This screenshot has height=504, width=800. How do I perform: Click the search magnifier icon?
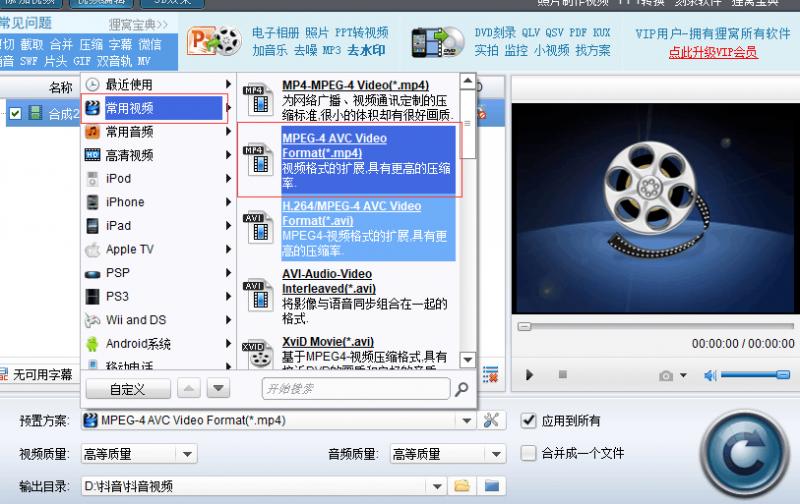click(461, 389)
